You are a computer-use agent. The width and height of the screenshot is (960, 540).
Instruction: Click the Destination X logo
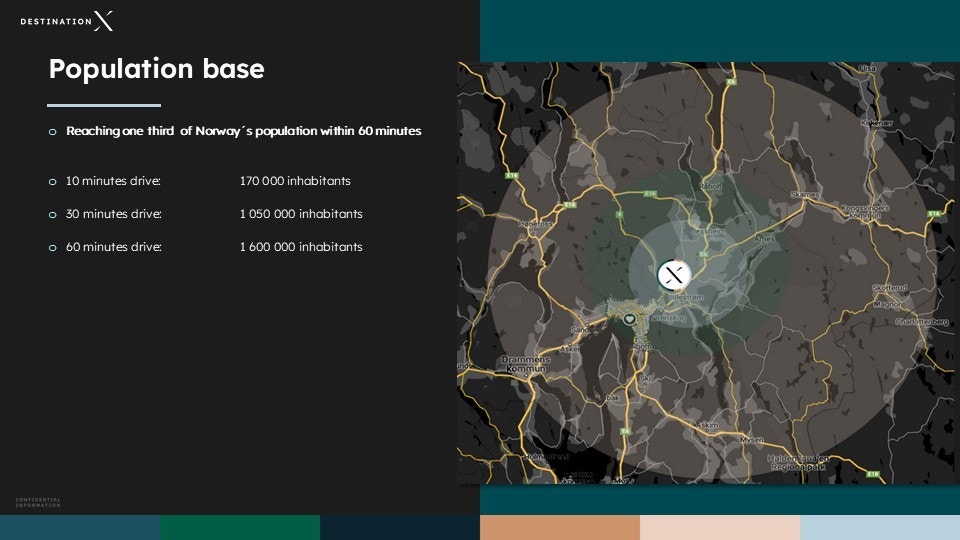coord(67,21)
